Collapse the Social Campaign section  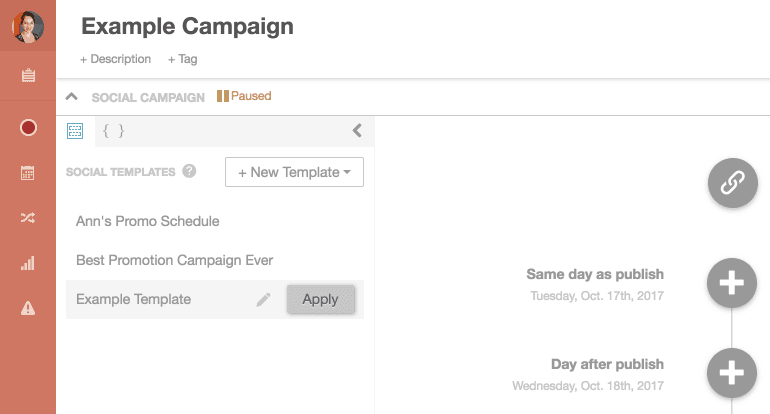pyautogui.click(x=71, y=97)
